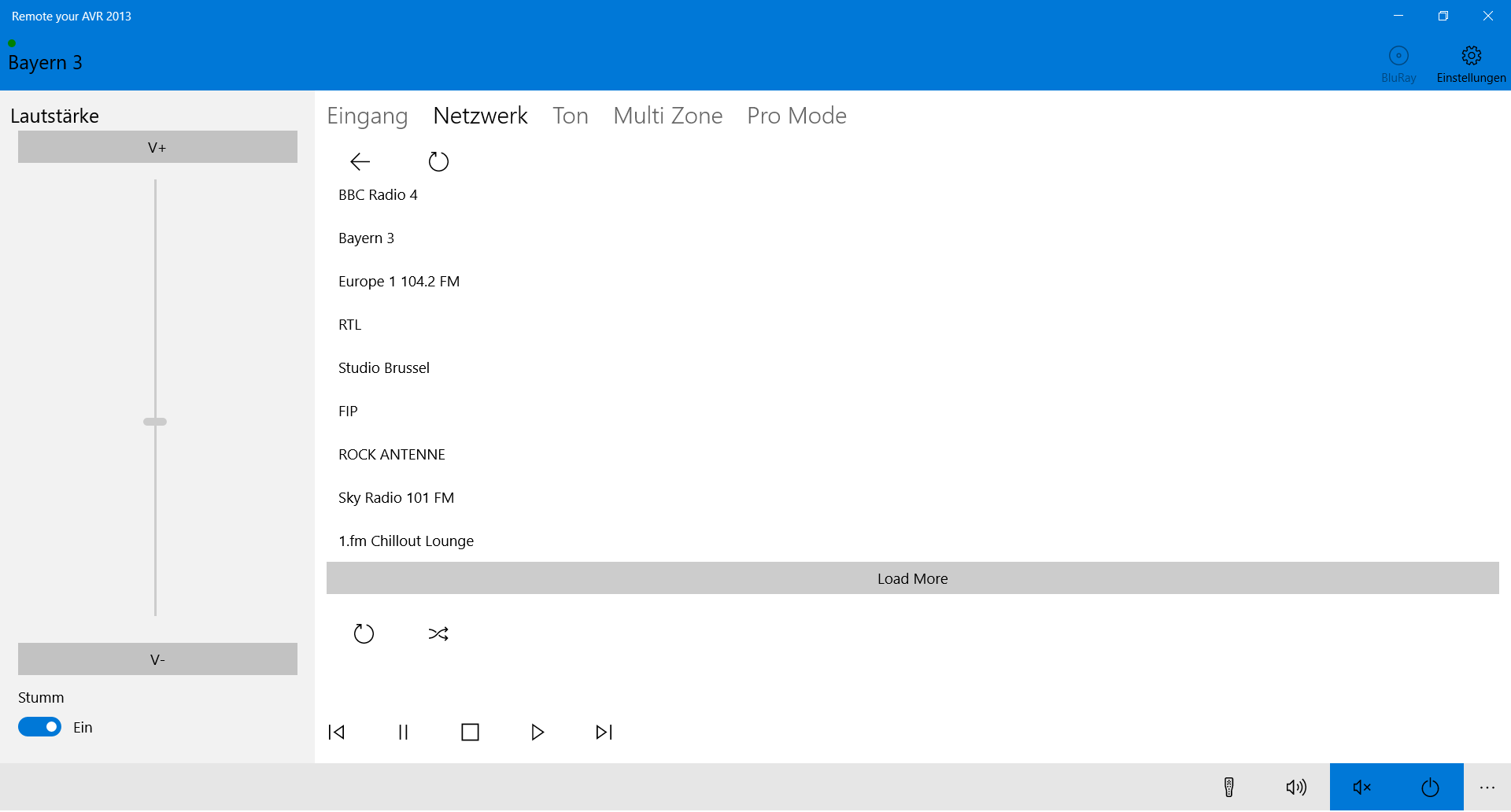This screenshot has height=812, width=1511.
Task: Click the remote control icon in bottom bar
Action: (1228, 788)
